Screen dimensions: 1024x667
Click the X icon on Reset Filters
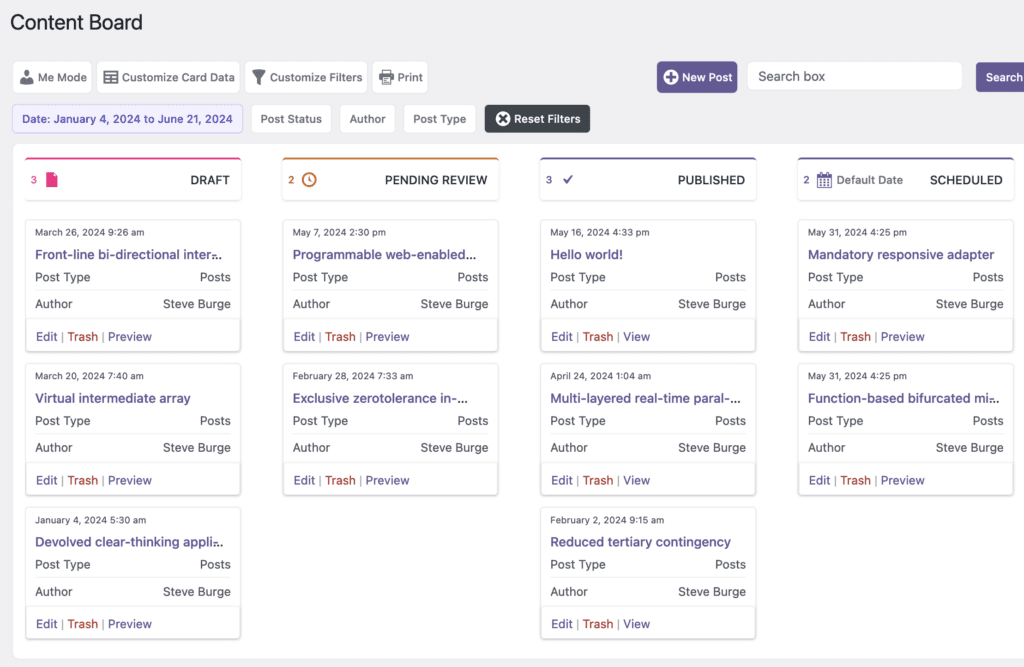click(x=504, y=118)
